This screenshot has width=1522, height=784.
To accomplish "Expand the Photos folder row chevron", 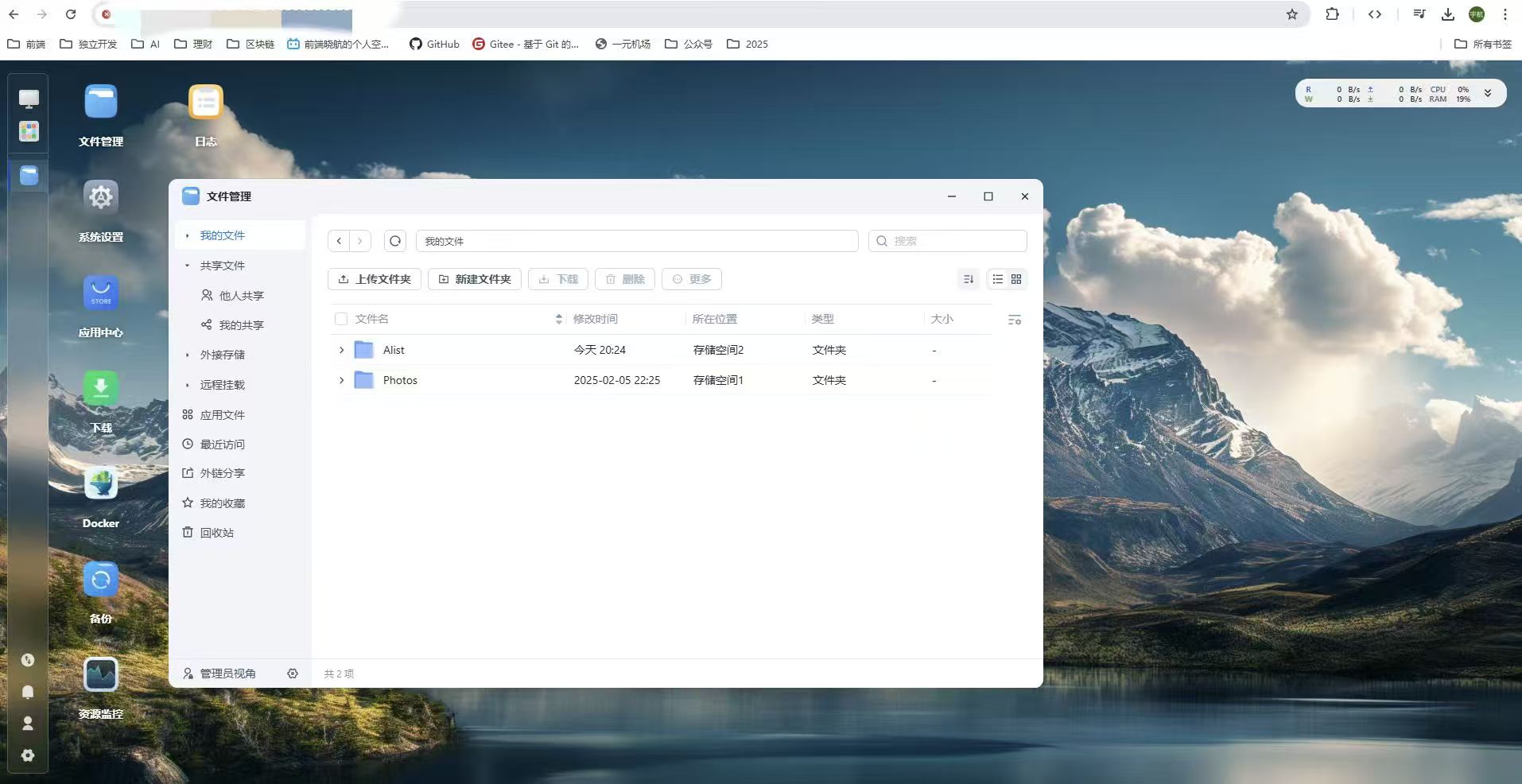I will pos(342,380).
